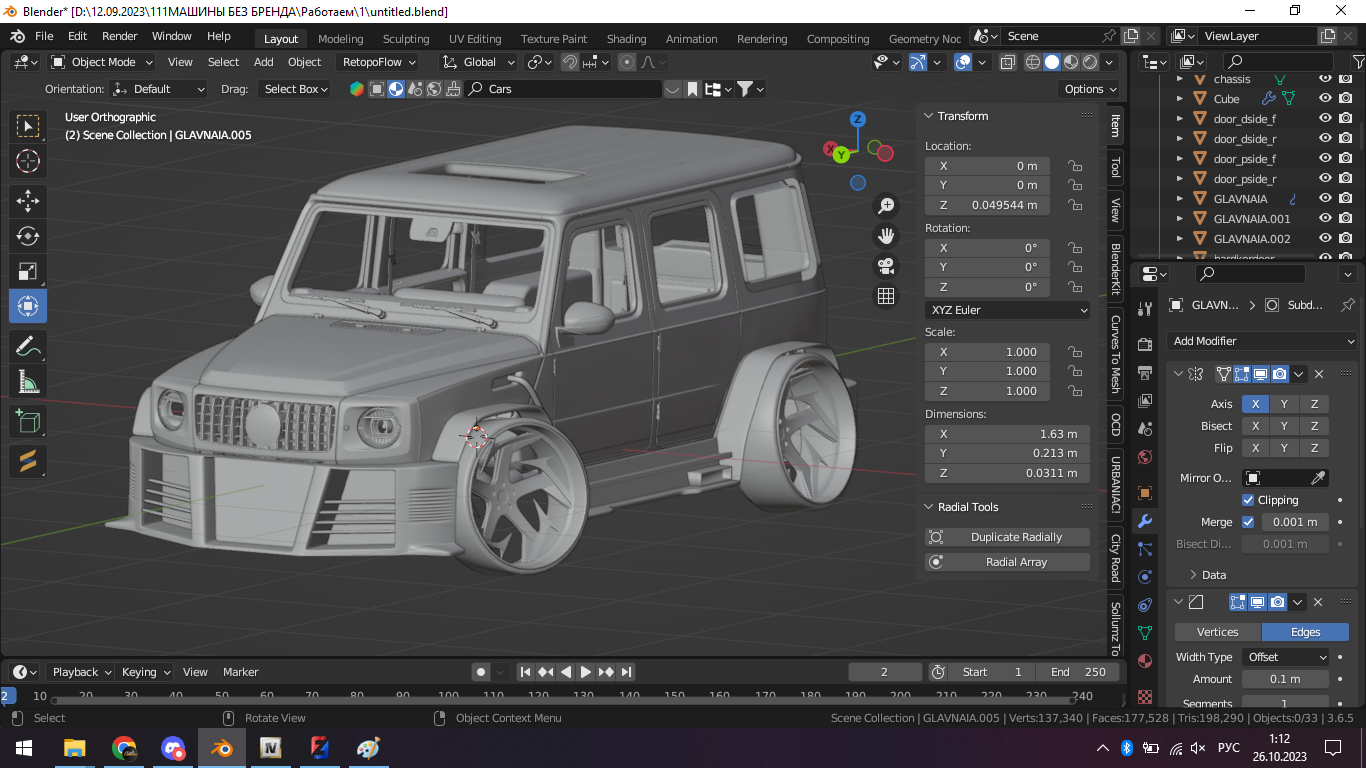Choose the Measure tool
Image resolution: width=1366 pixels, height=768 pixels.
(x=28, y=381)
